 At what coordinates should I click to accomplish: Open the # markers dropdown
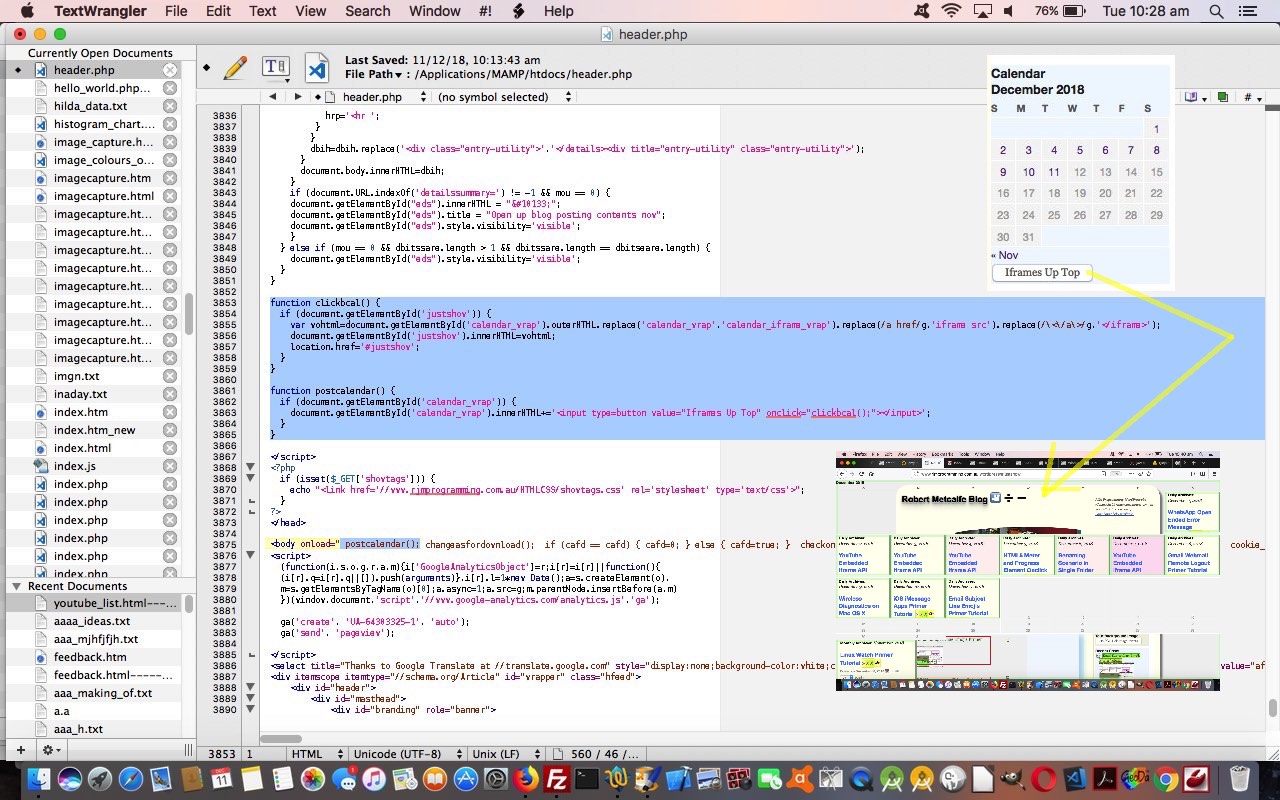click(1252, 97)
